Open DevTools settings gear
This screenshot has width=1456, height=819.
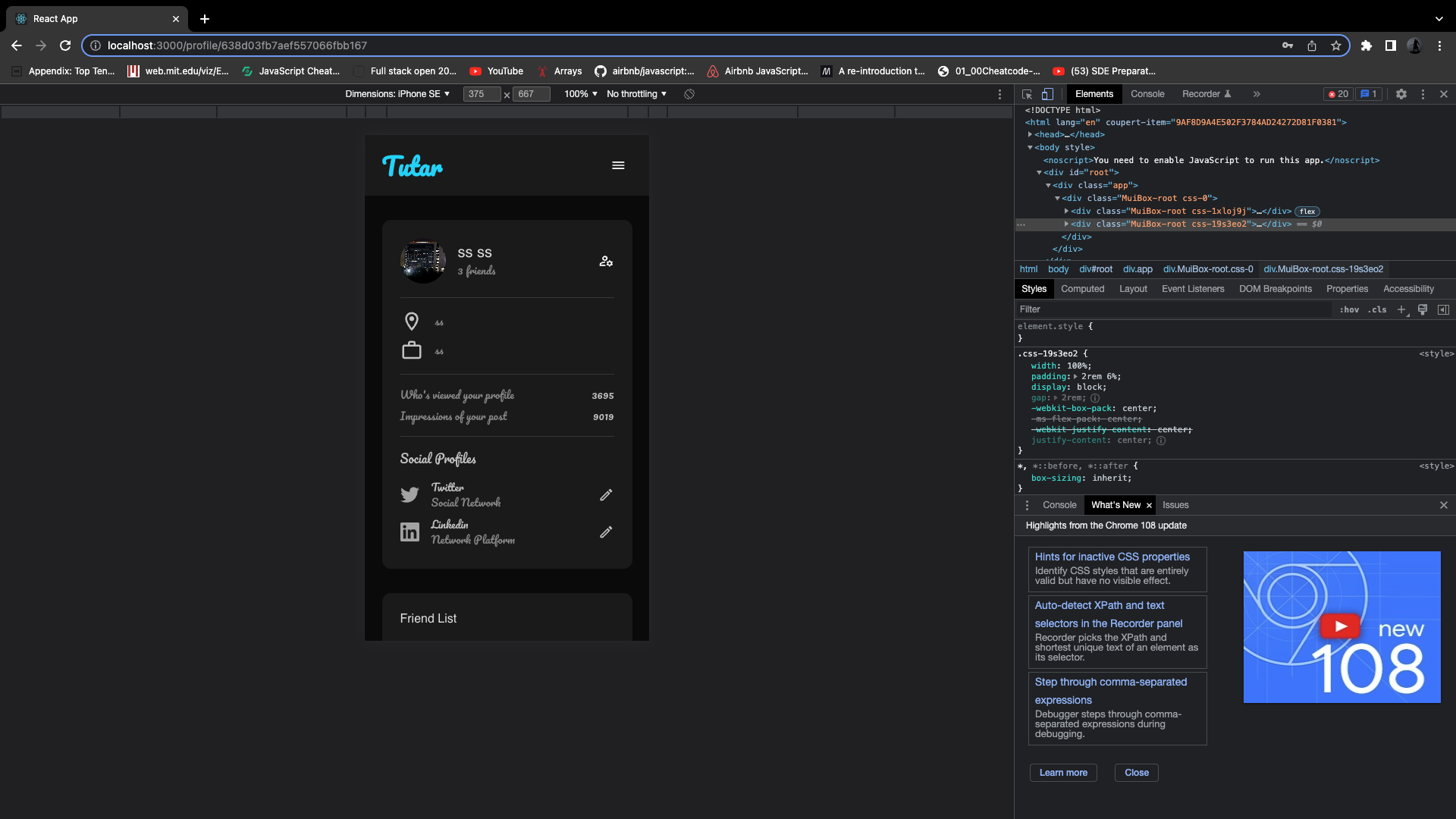(1401, 94)
